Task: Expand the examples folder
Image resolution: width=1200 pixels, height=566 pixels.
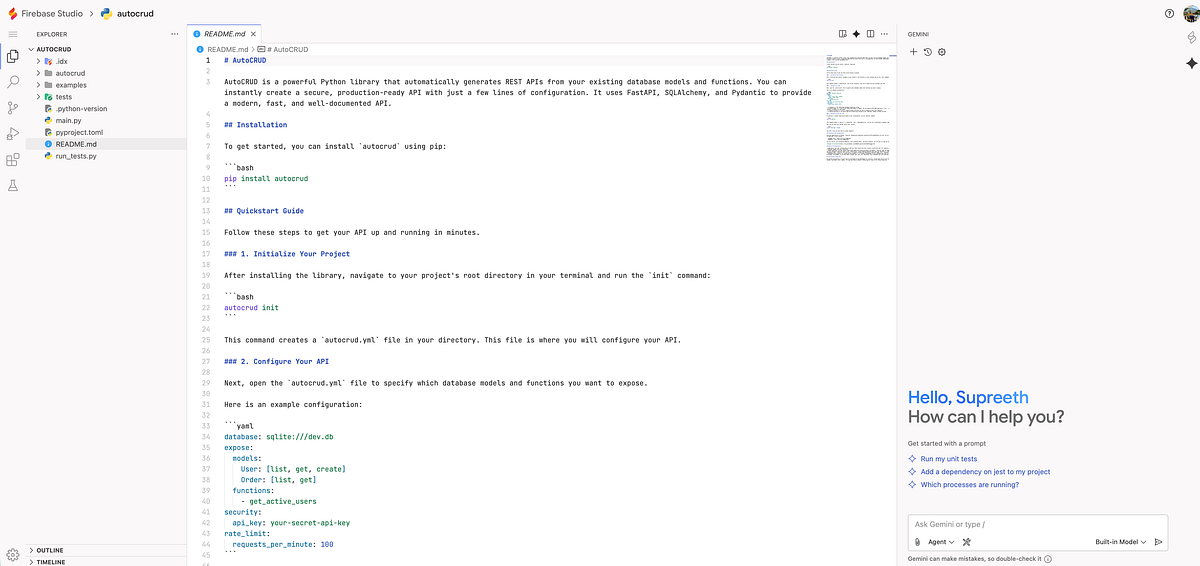Action: (70, 85)
